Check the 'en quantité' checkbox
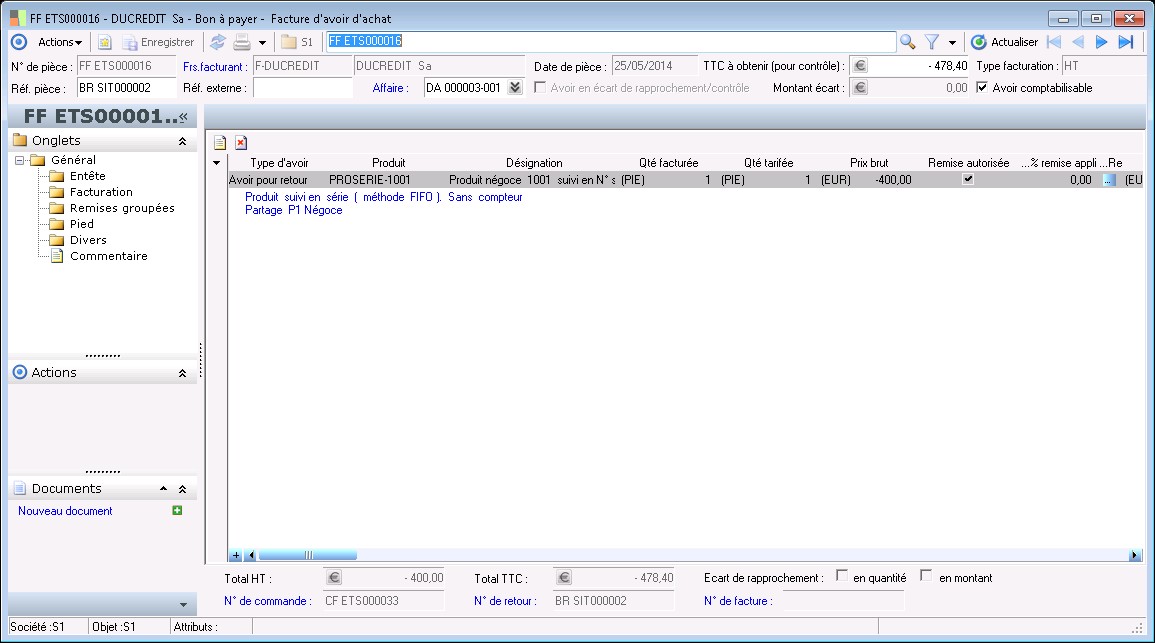Screen dimensions: 1155x643 (842, 576)
